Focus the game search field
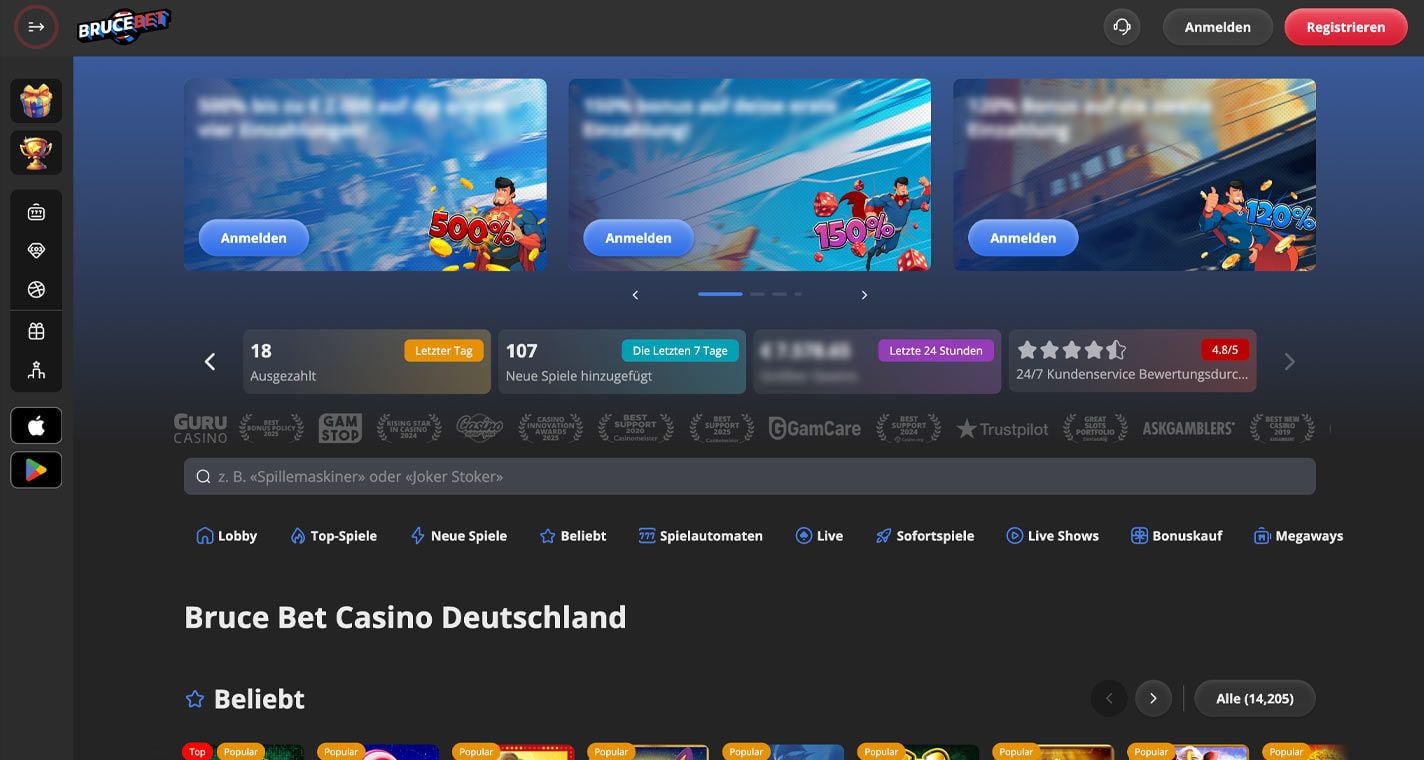Image resolution: width=1424 pixels, height=760 pixels. pyautogui.click(x=750, y=477)
